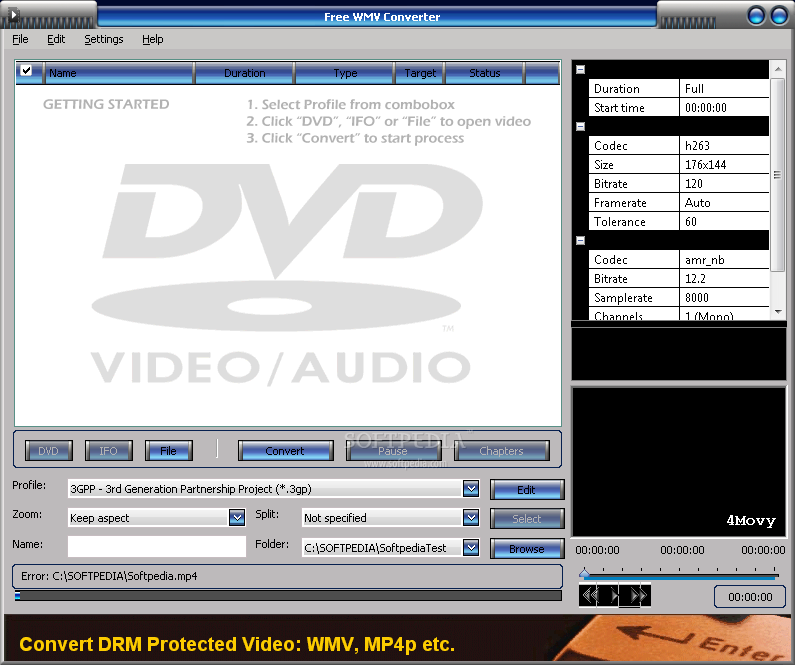
Task: Collapse the video property group above Codec h263
Action: tap(581, 127)
